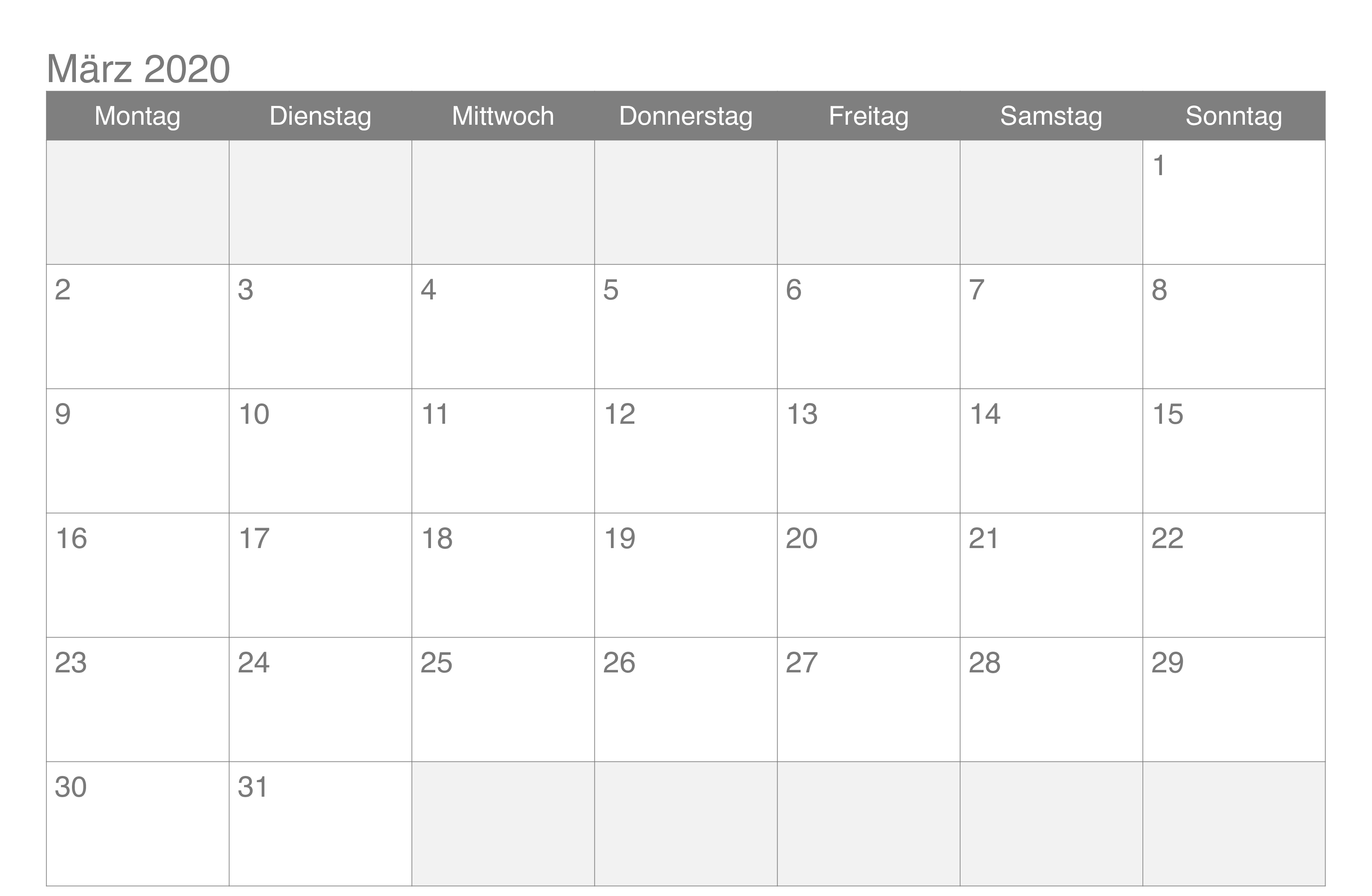Select the Montag column header
1372x896 pixels.
(x=138, y=116)
